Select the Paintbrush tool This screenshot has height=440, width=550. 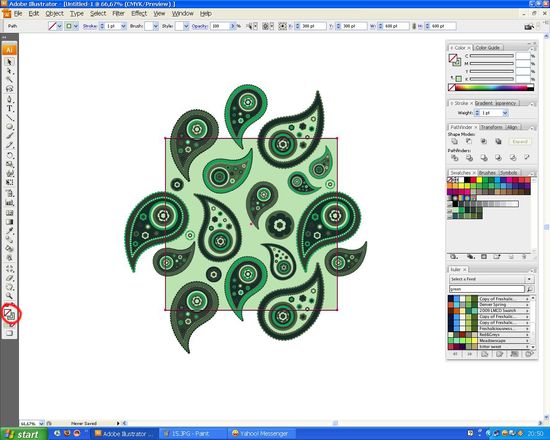[9, 136]
